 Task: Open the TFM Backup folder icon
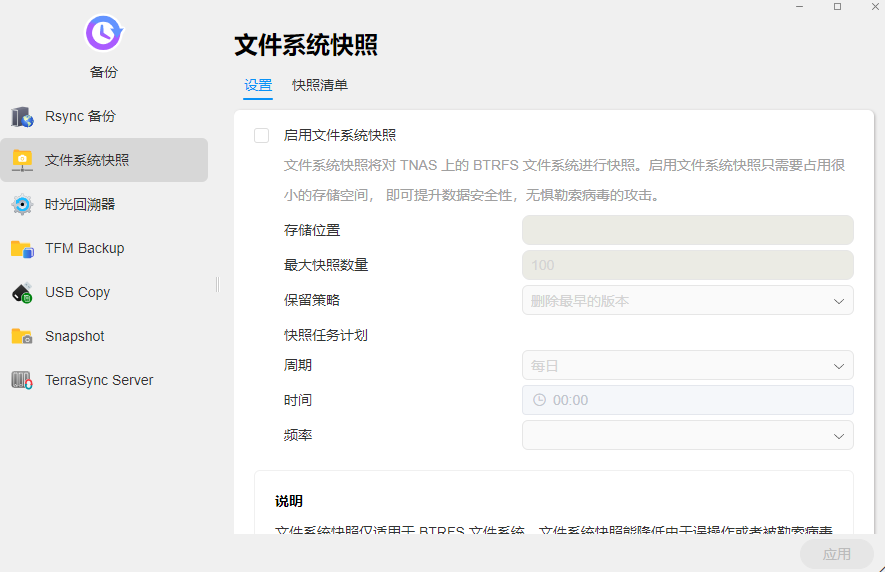pos(23,248)
